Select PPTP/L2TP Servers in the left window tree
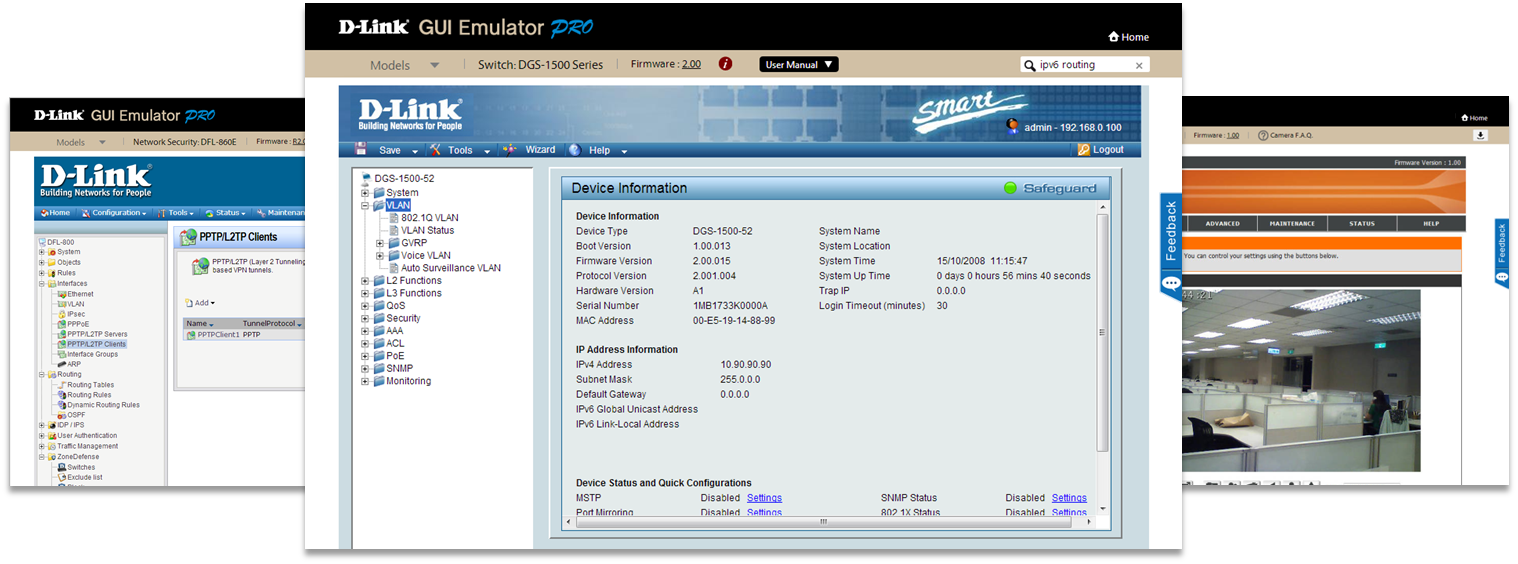This screenshot has height=564, width=1518. (97, 334)
